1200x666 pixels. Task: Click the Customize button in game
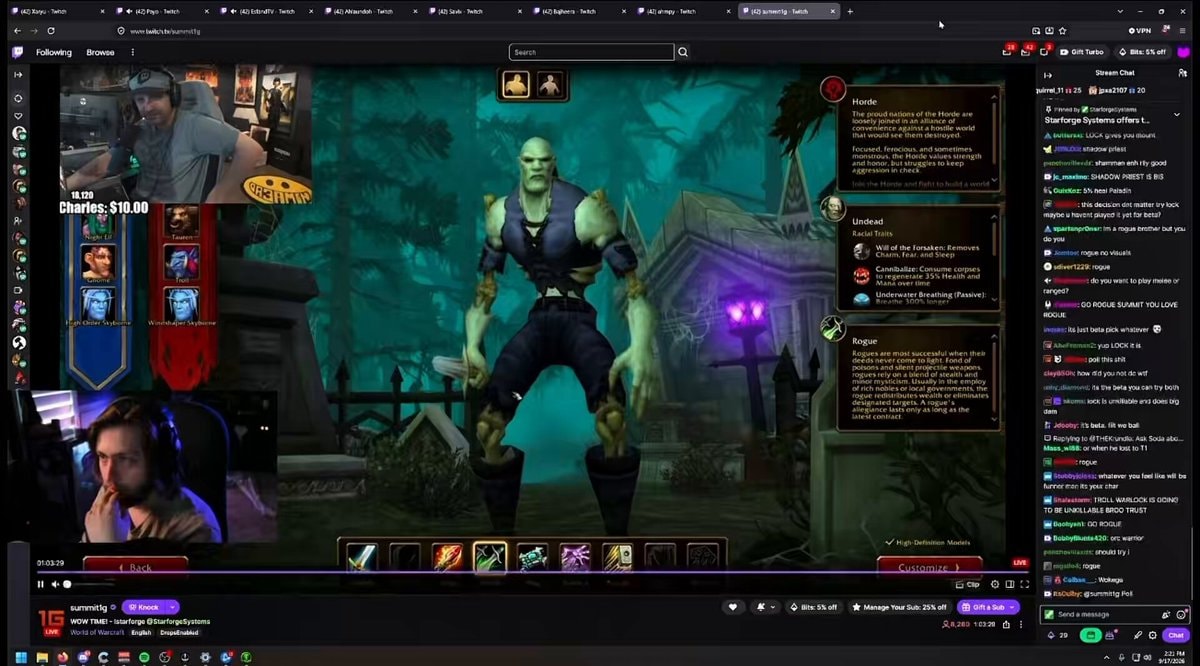[x=928, y=567]
